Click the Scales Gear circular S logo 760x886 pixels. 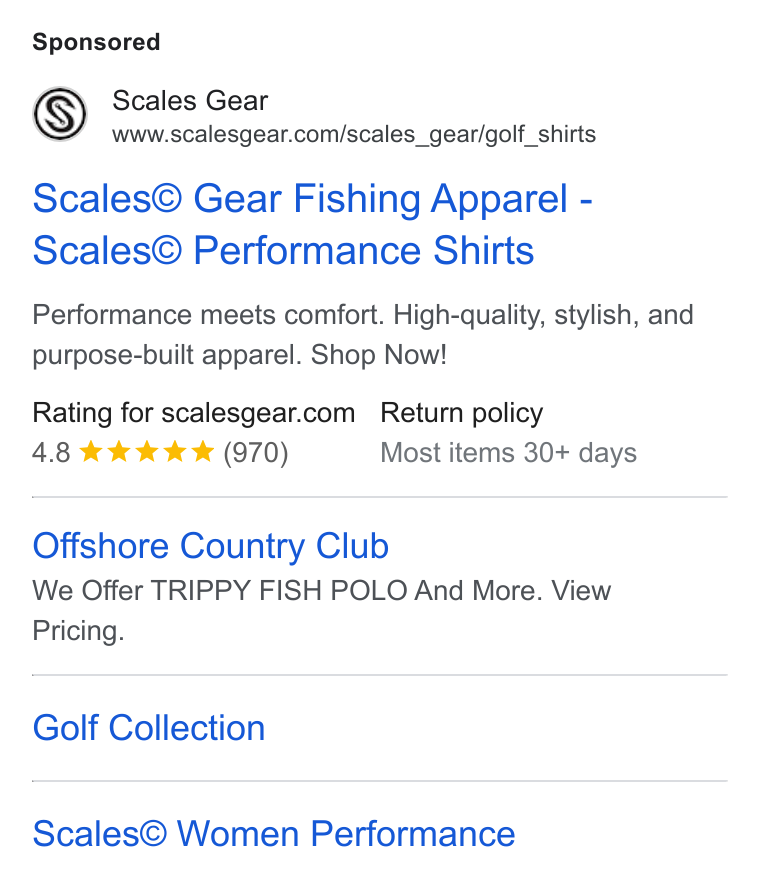pos(60,114)
